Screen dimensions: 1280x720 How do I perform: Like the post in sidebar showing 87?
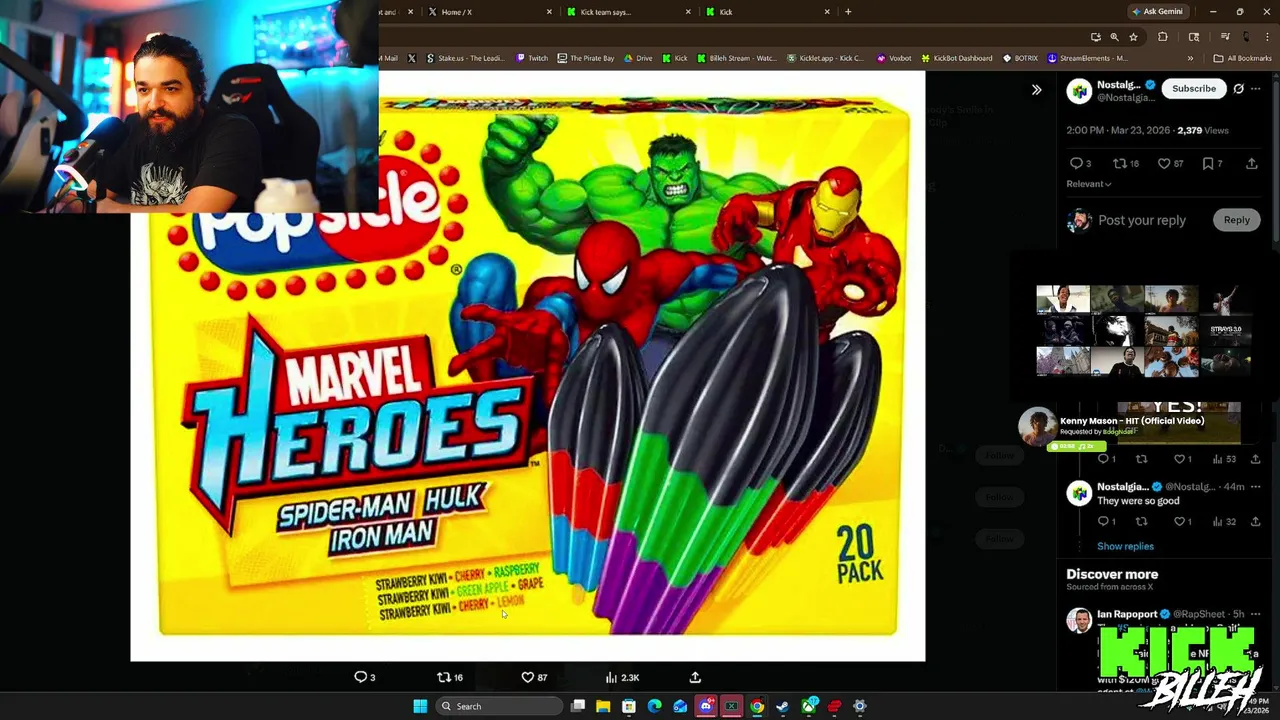pyautogui.click(x=1164, y=163)
